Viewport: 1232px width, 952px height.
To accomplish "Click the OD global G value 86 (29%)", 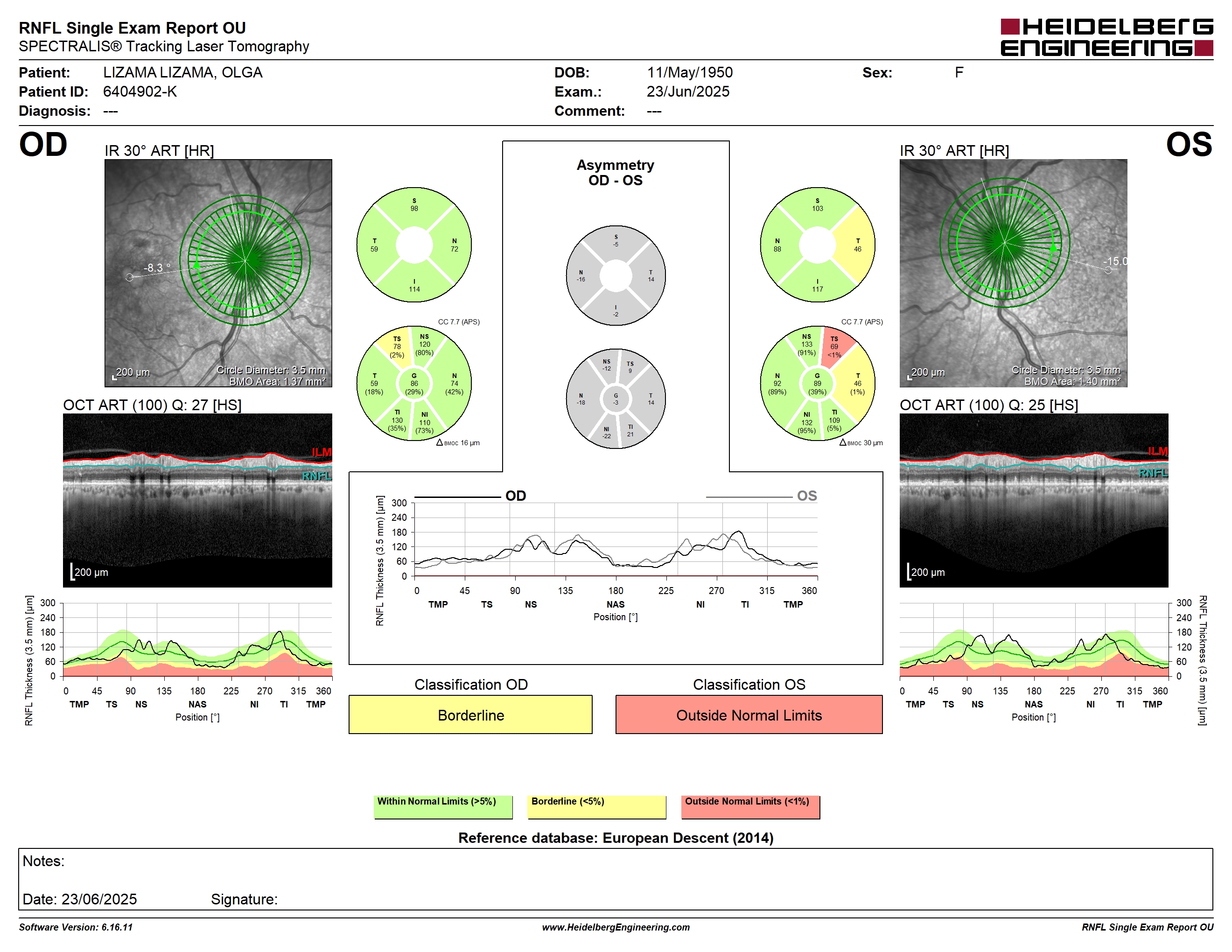I will click(x=414, y=384).
